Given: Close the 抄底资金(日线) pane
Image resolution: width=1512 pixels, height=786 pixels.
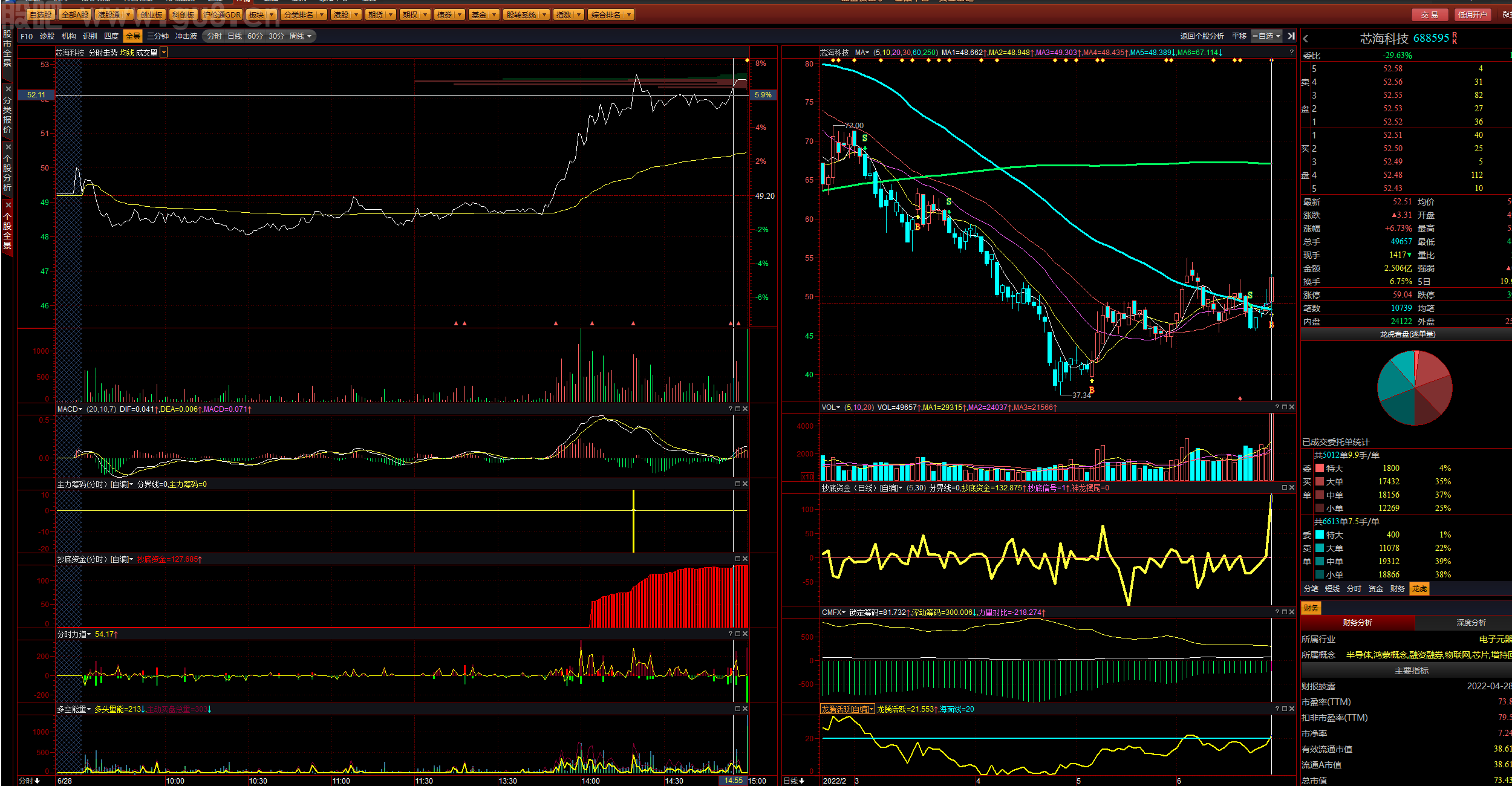Looking at the screenshot, I should [x=1292, y=488].
